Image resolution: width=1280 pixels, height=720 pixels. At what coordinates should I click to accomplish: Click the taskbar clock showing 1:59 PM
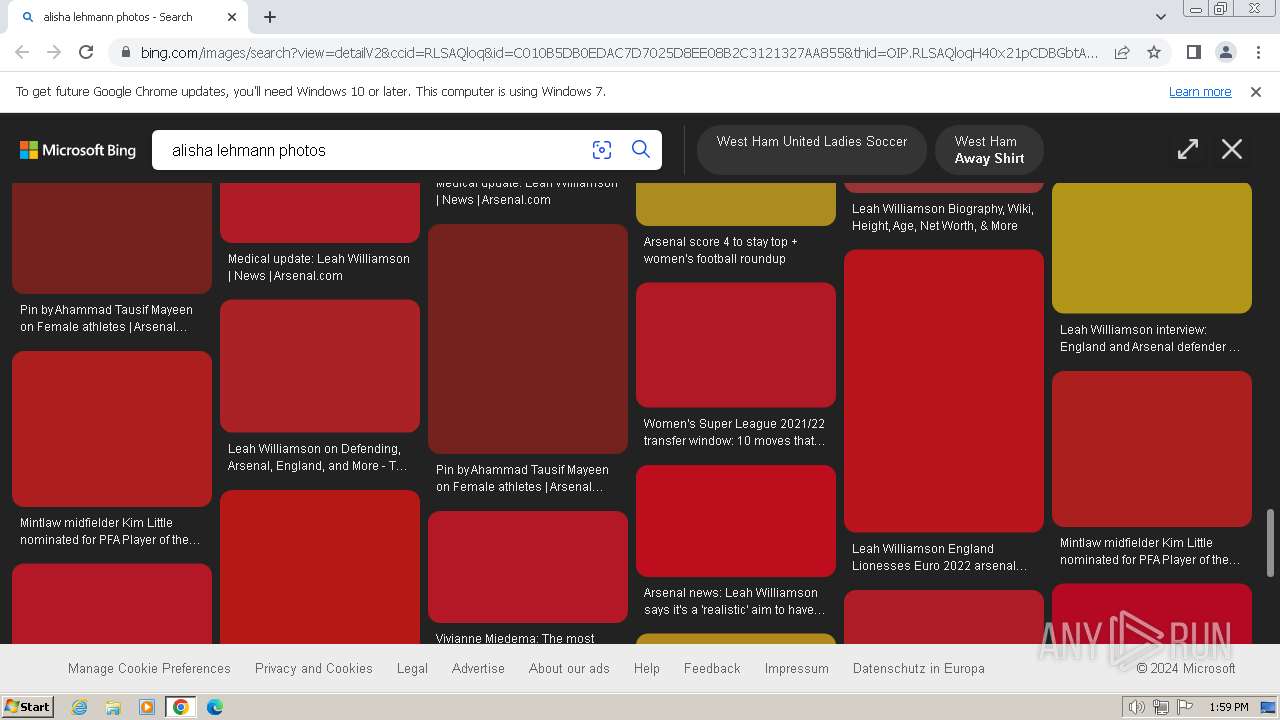click(x=1229, y=707)
